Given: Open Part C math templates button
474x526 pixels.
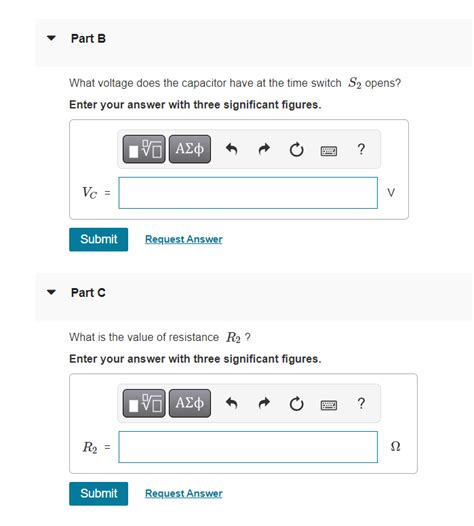Looking at the screenshot, I should tap(144, 403).
